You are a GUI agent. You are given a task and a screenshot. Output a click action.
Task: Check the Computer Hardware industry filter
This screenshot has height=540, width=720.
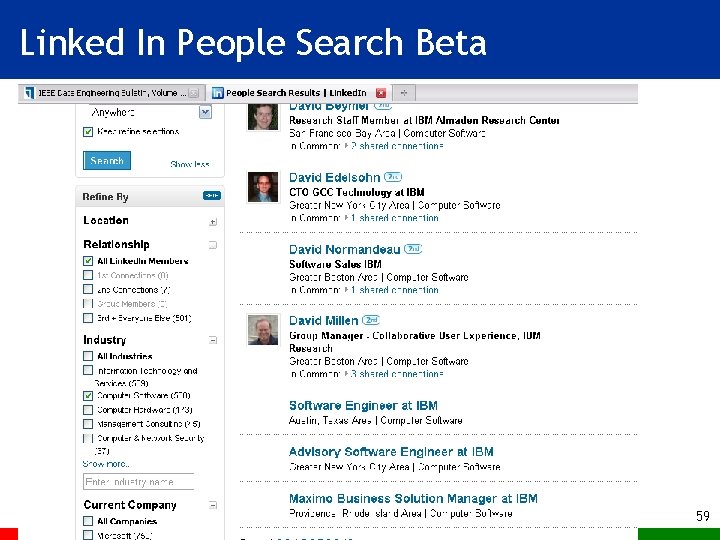[88, 410]
